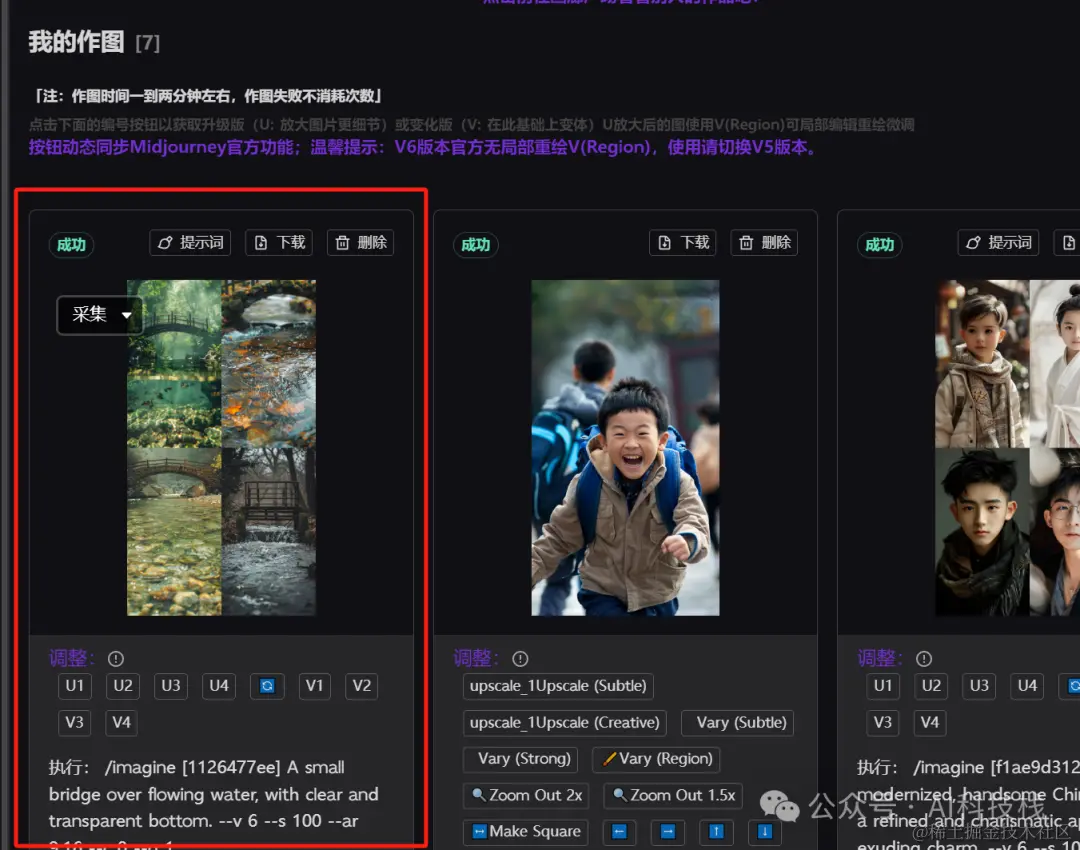Open the portraits image grid thumbnail
Image resolution: width=1080 pixels, height=850 pixels.
coord(1008,448)
